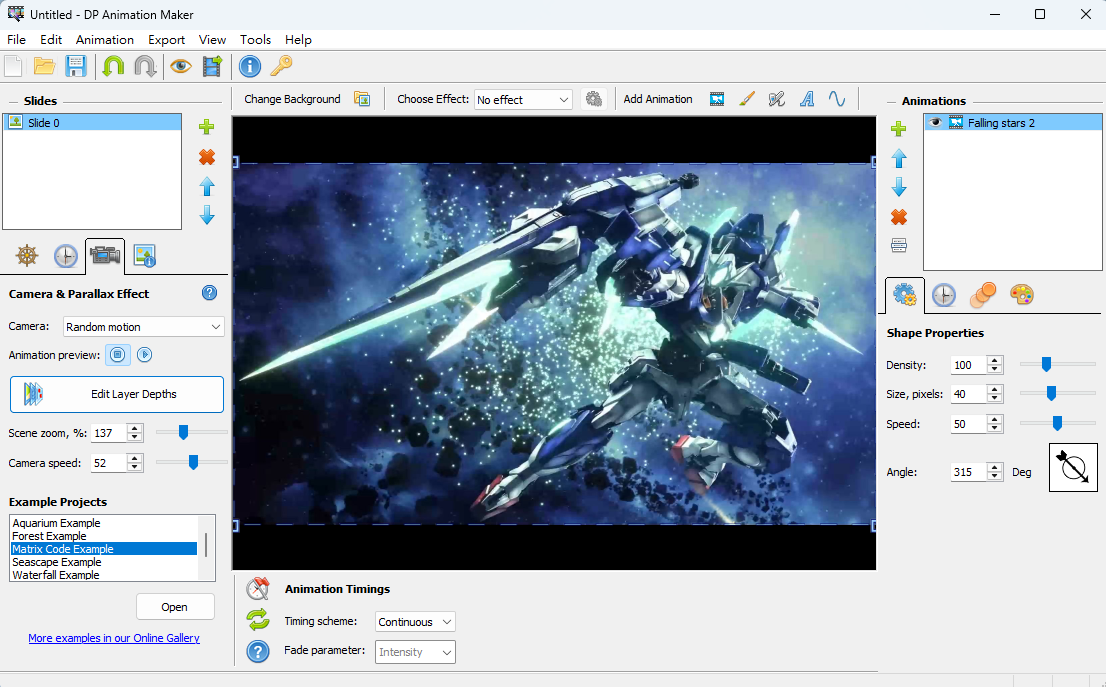This screenshot has height=687, width=1106.
Task: Increase Scene zoom with up stepper
Action: click(135, 429)
